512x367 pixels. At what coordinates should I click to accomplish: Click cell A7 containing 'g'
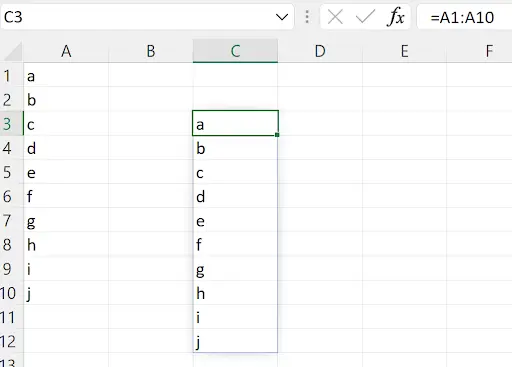pyautogui.click(x=66, y=220)
